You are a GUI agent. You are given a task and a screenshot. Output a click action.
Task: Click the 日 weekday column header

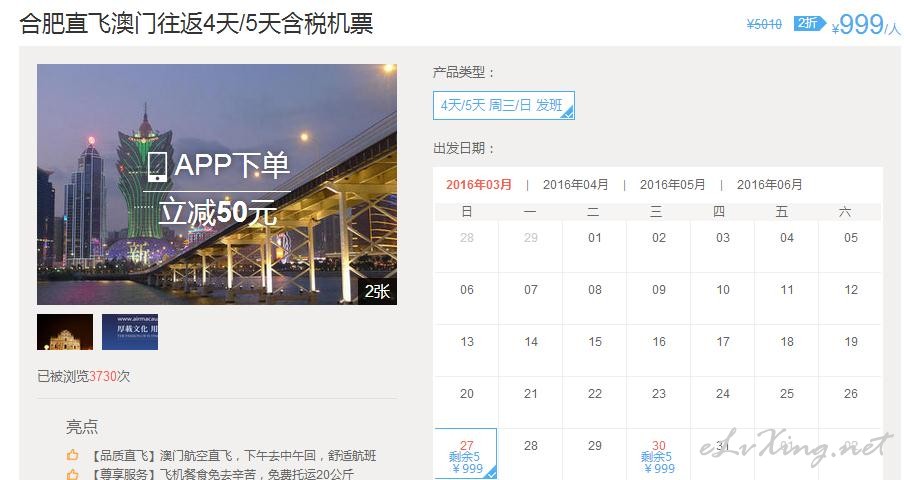click(x=466, y=211)
